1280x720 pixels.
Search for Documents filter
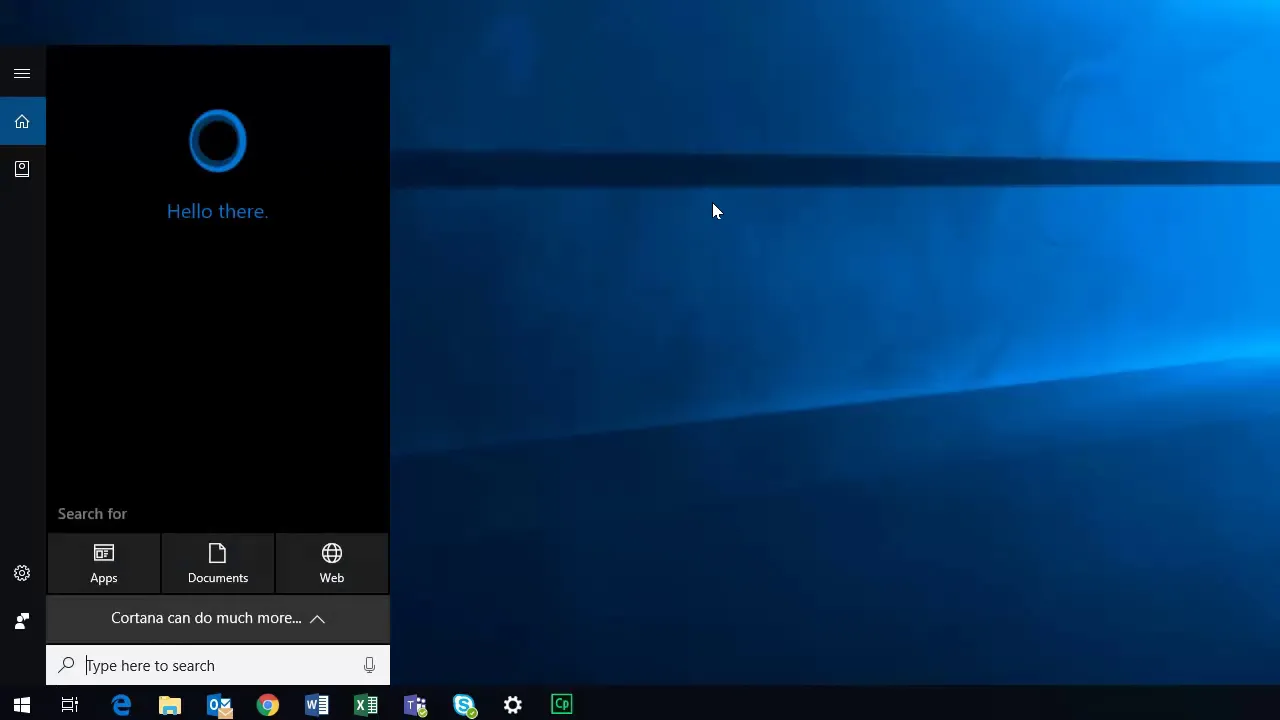coord(218,563)
